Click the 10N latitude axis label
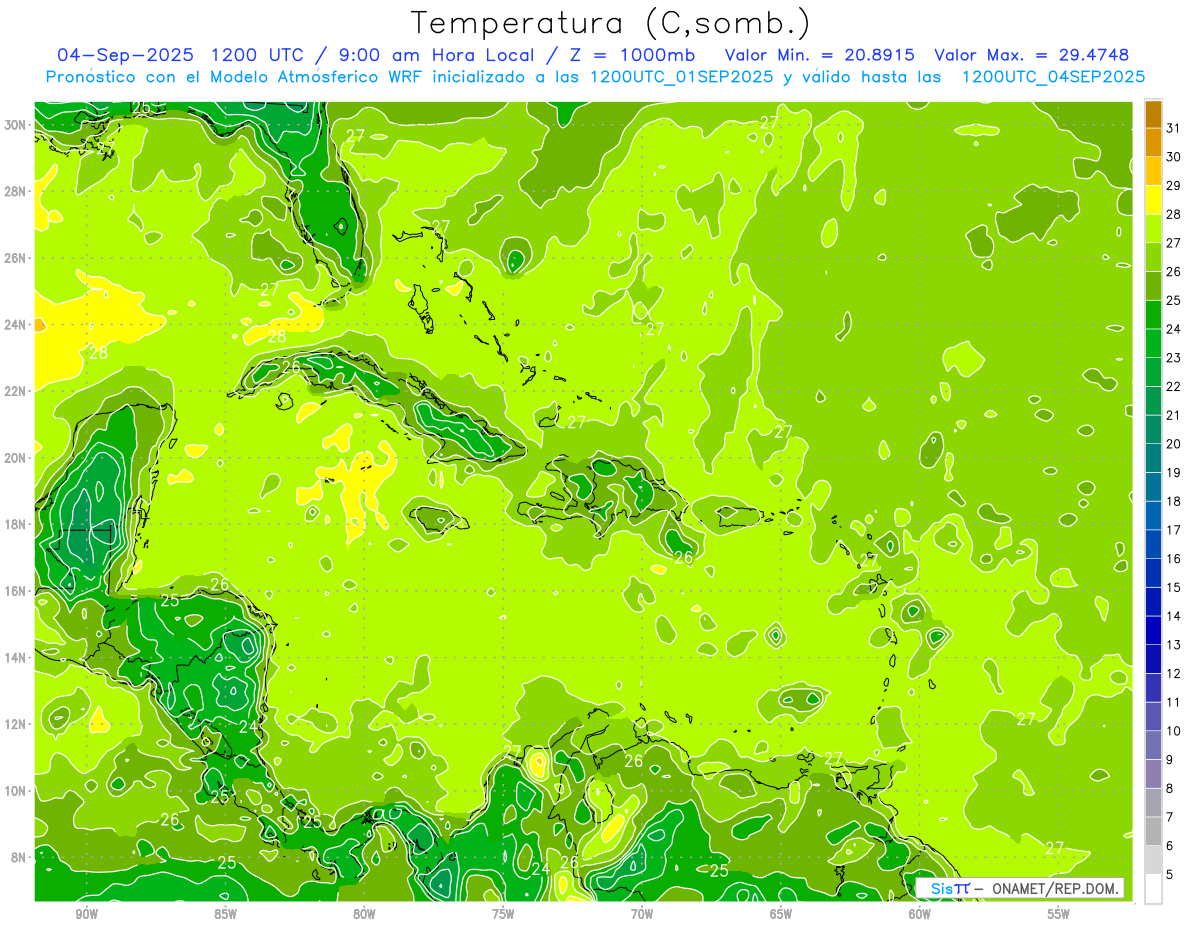The width and height of the screenshot is (1200, 927). click(17, 790)
